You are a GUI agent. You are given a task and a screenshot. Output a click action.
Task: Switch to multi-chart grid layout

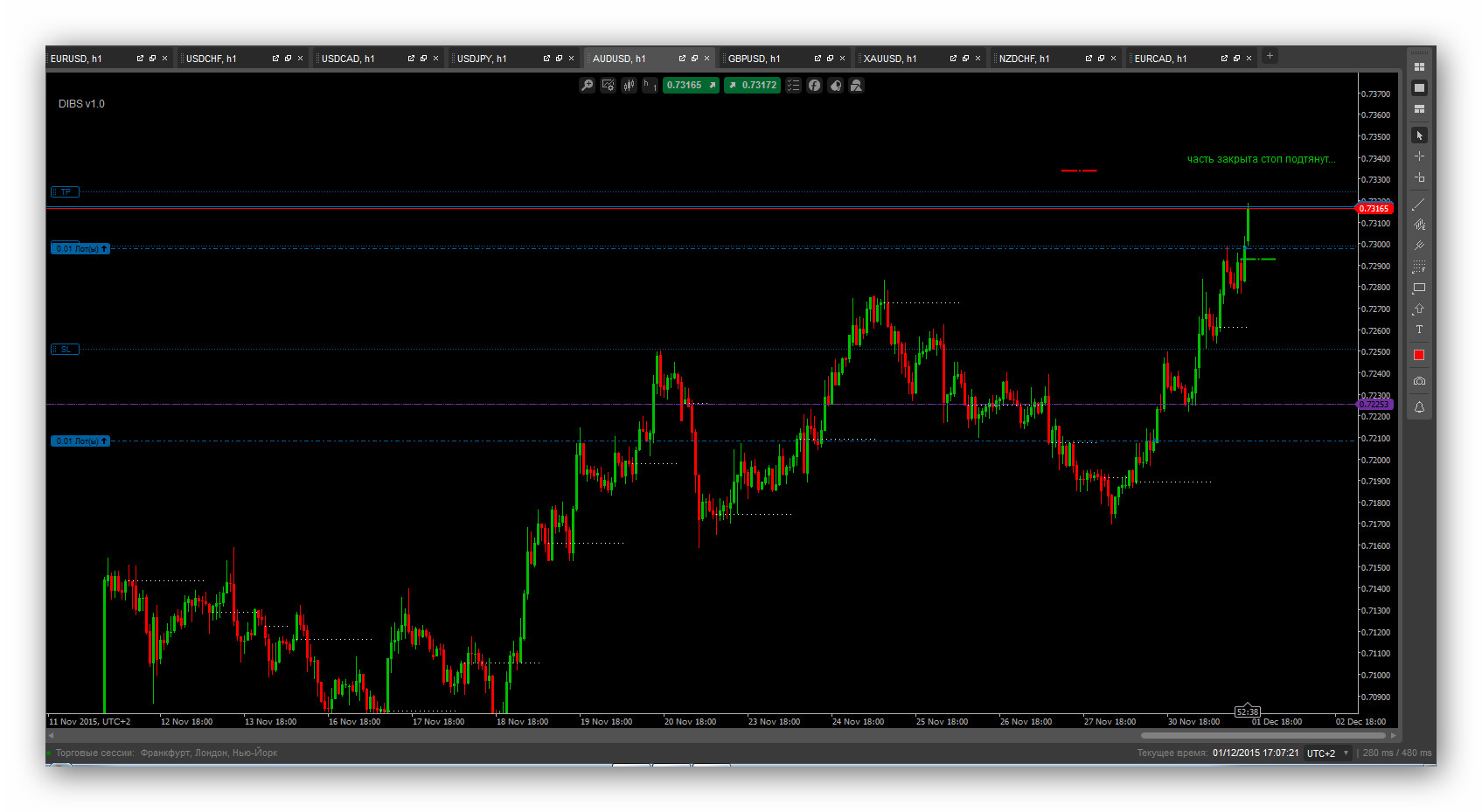click(1419, 66)
